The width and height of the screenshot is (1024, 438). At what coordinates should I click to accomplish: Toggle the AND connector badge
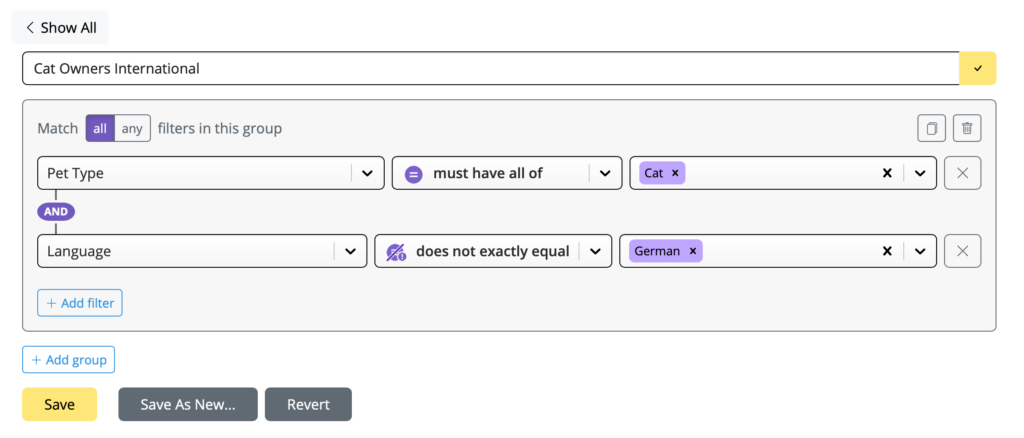pyautogui.click(x=56, y=211)
